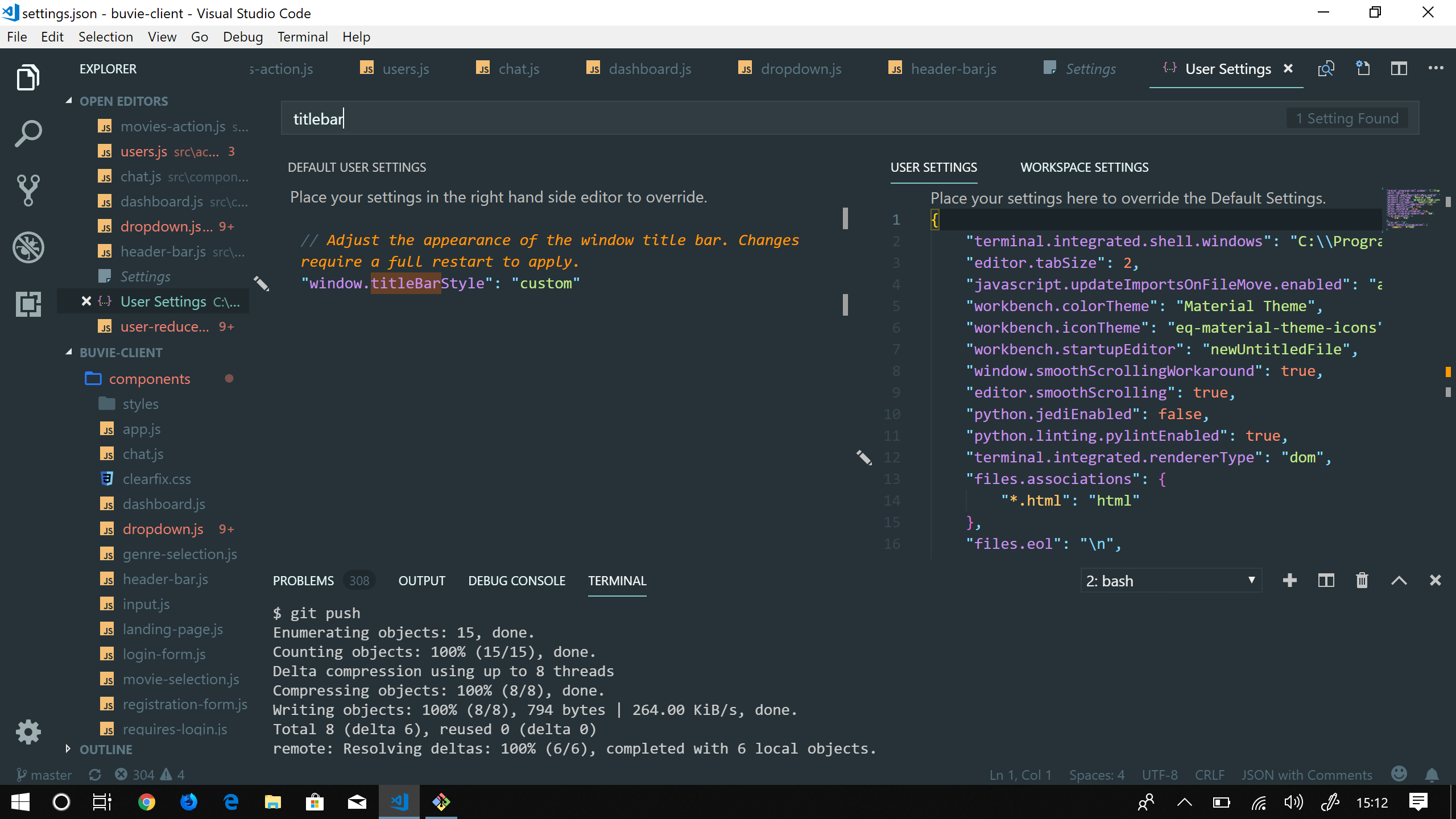Click the feedback smiley in the status bar
This screenshot has height=819, width=1456.
click(x=1400, y=774)
